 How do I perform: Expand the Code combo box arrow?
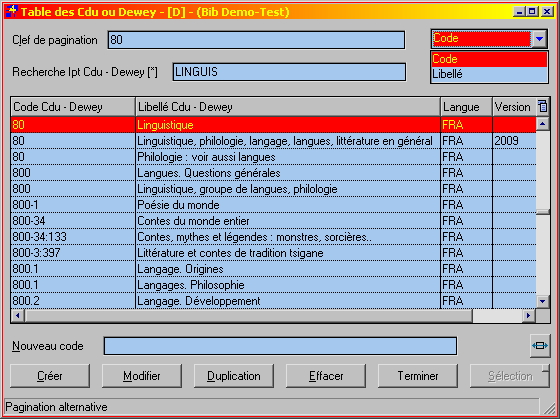(x=540, y=39)
